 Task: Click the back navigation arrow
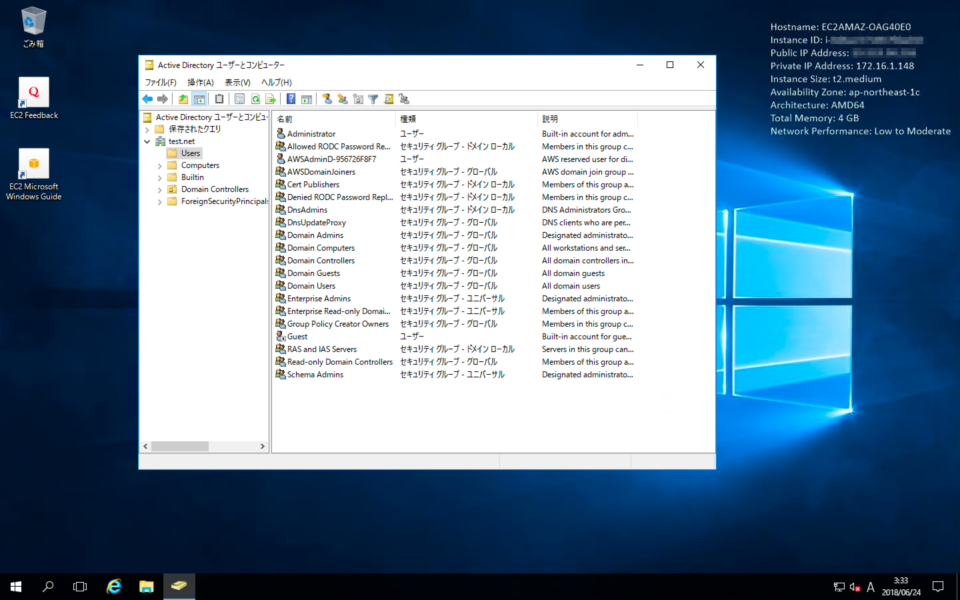click(146, 99)
